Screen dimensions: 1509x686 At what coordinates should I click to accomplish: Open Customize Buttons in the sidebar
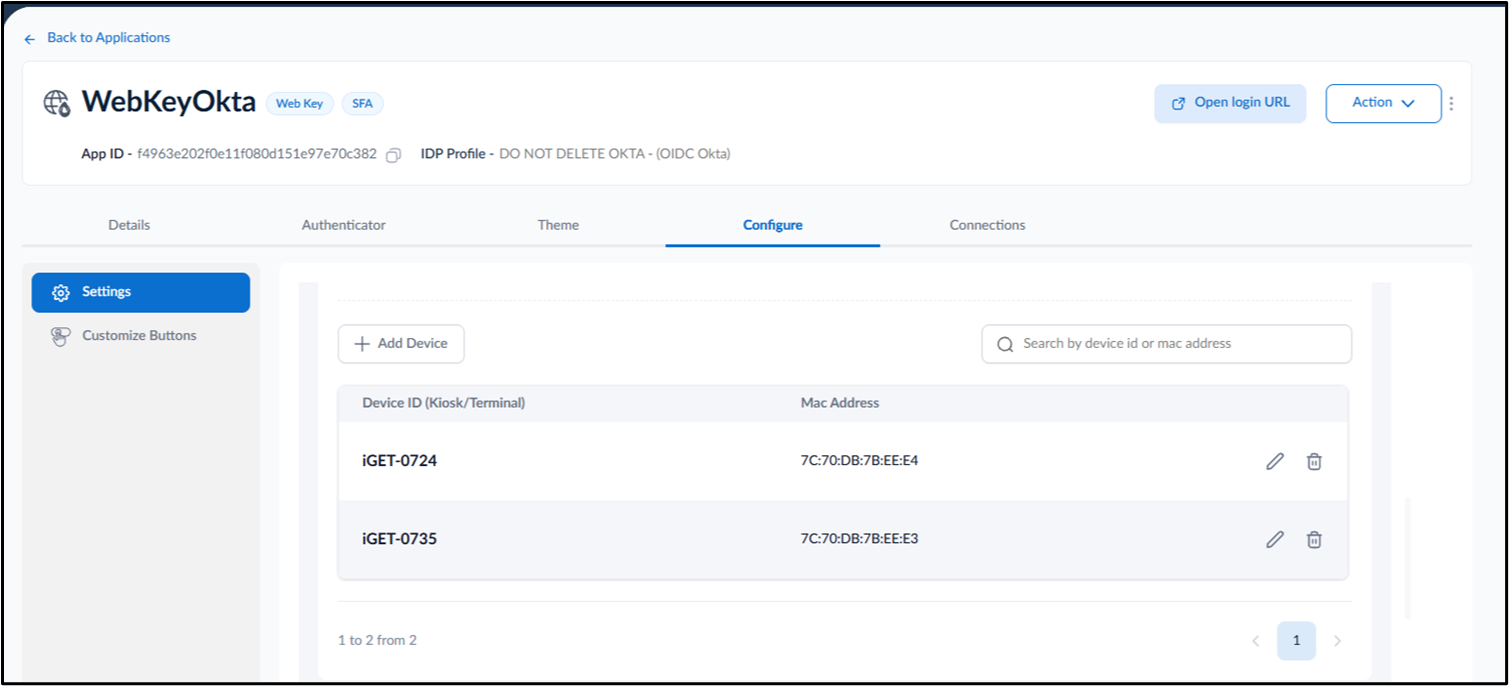point(141,336)
